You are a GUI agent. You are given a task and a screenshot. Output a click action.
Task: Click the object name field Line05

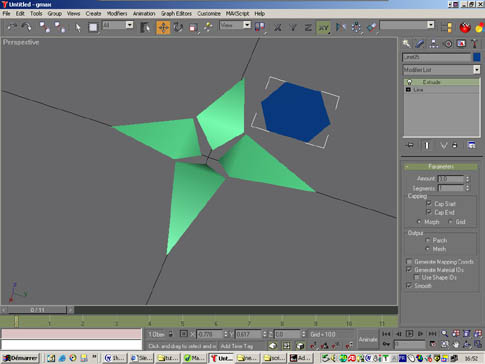coord(436,57)
